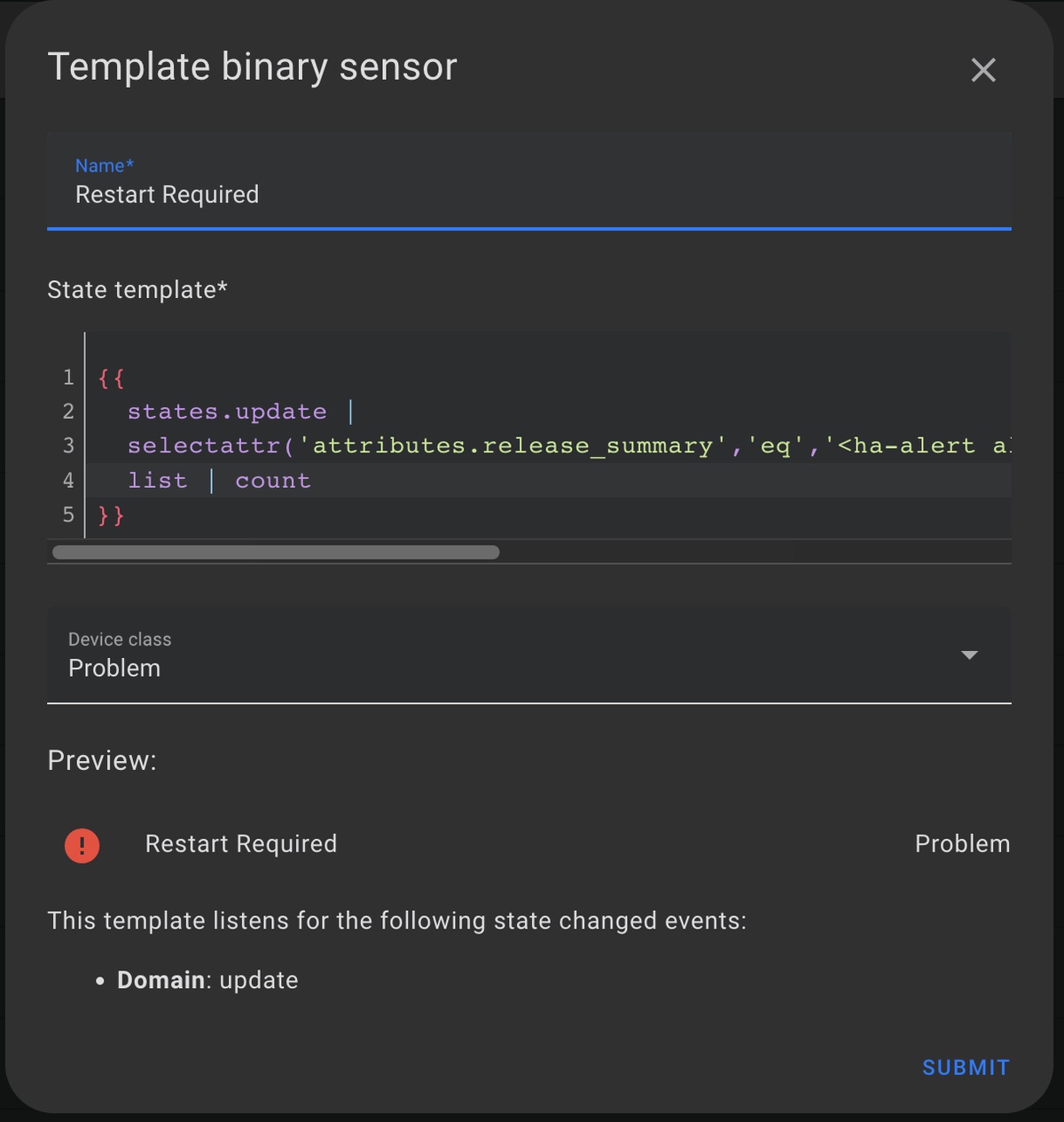Click the red Problem alert icon in Preview
Image resolution: width=1064 pixels, height=1122 pixels.
[82, 845]
